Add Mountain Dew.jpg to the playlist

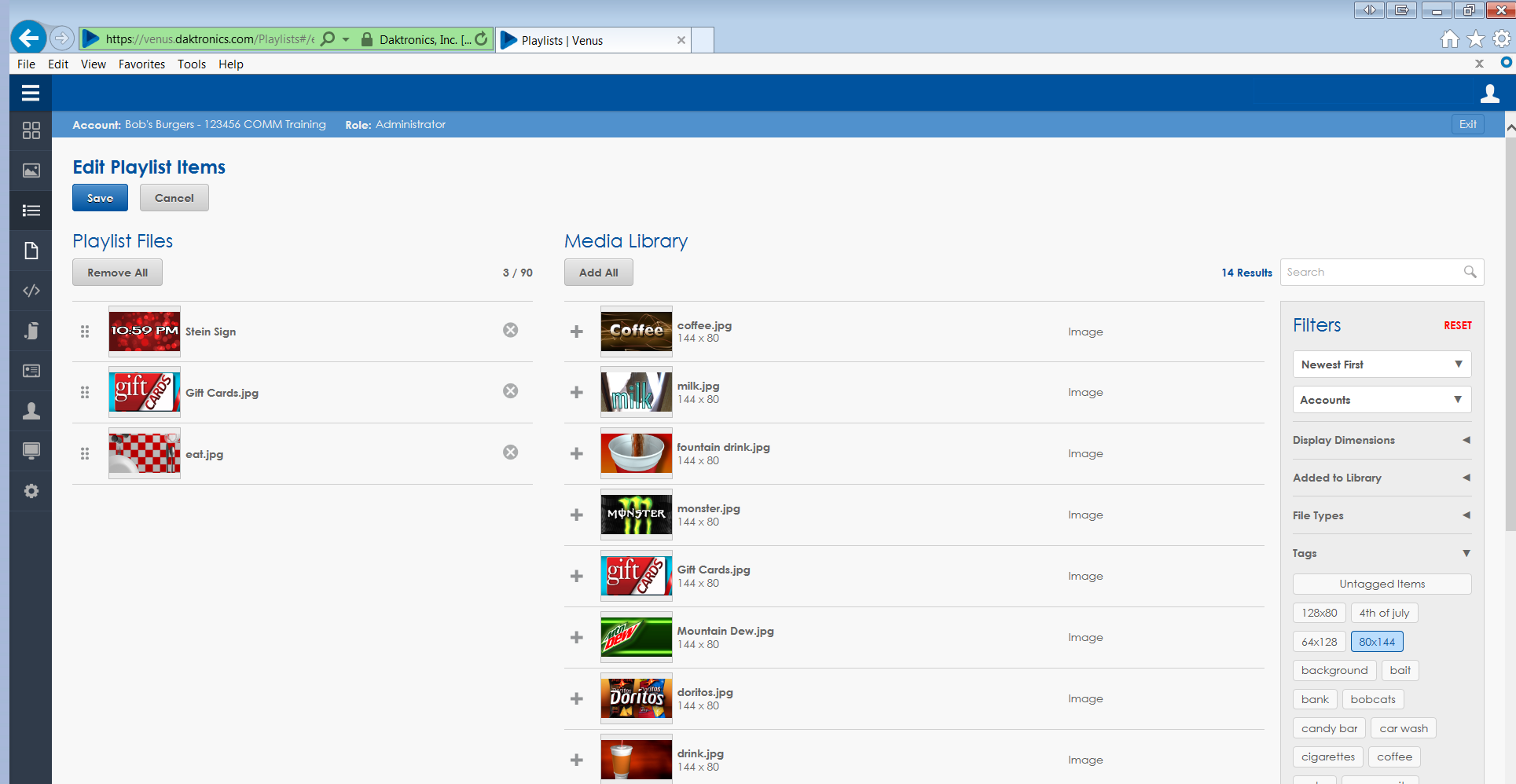pyautogui.click(x=577, y=637)
